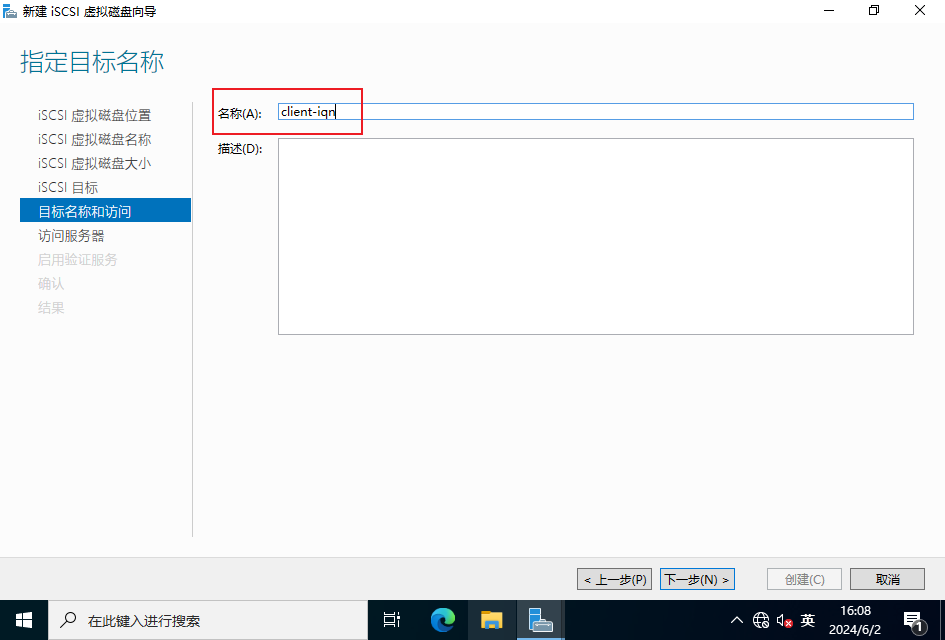The width and height of the screenshot is (945, 640).
Task: Switch the 英 input method indicator
Action: coord(808,620)
